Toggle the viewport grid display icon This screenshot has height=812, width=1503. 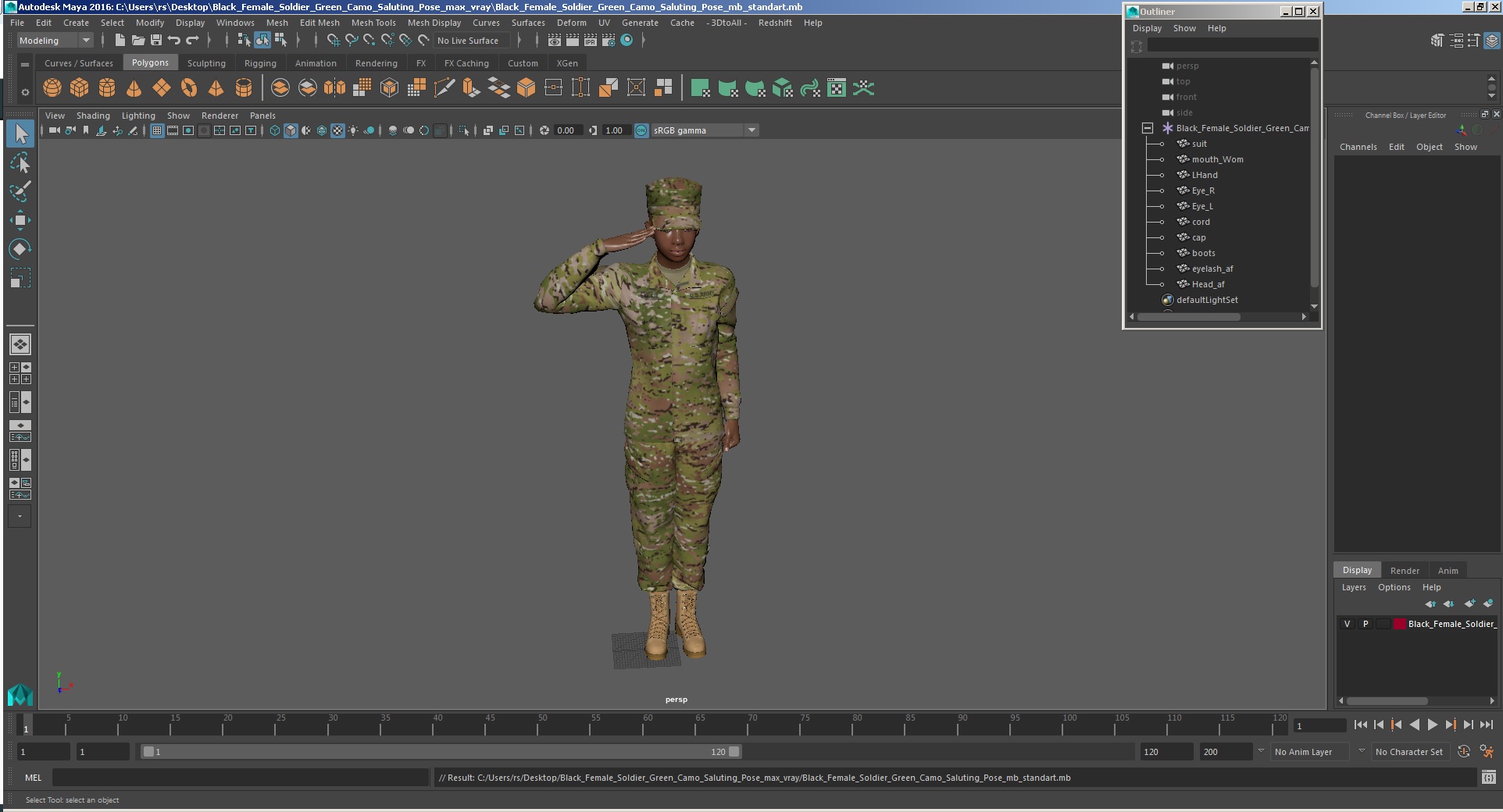pos(157,130)
